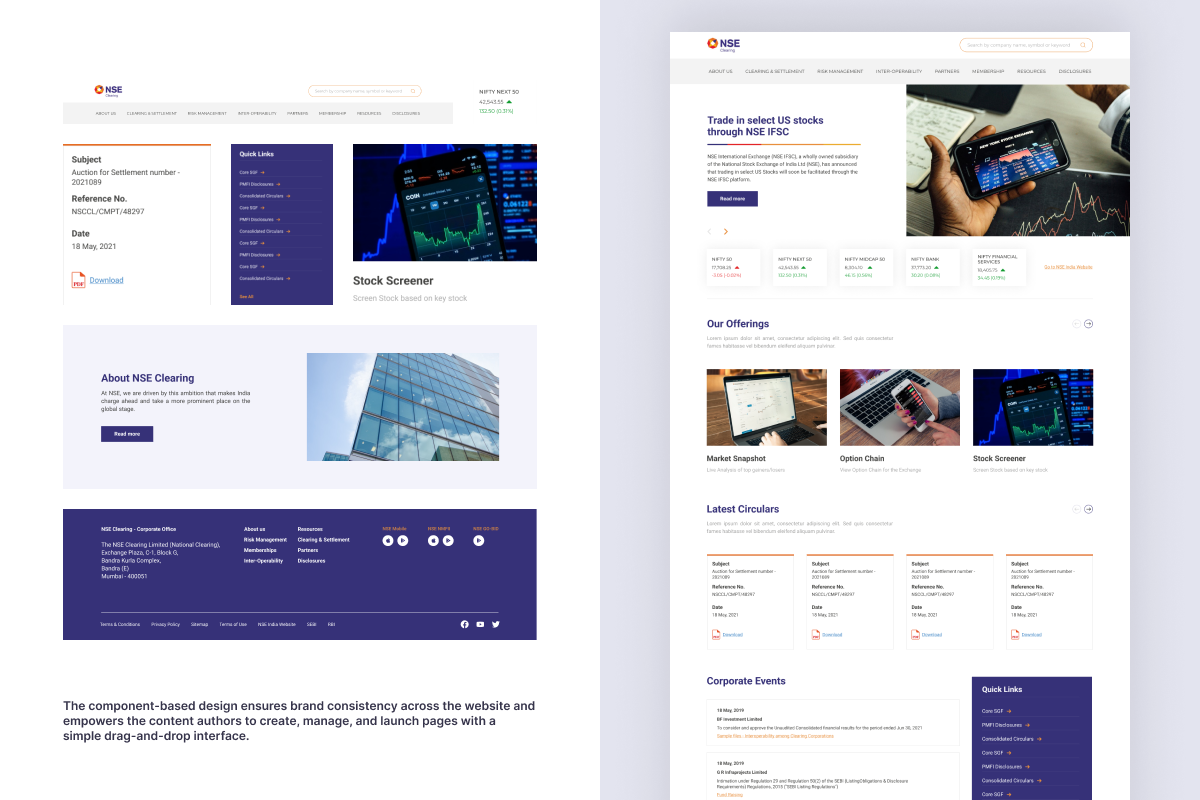Click the Facebook icon in the footer
Viewport: 1200px width, 800px height.
pyautogui.click(x=464, y=624)
